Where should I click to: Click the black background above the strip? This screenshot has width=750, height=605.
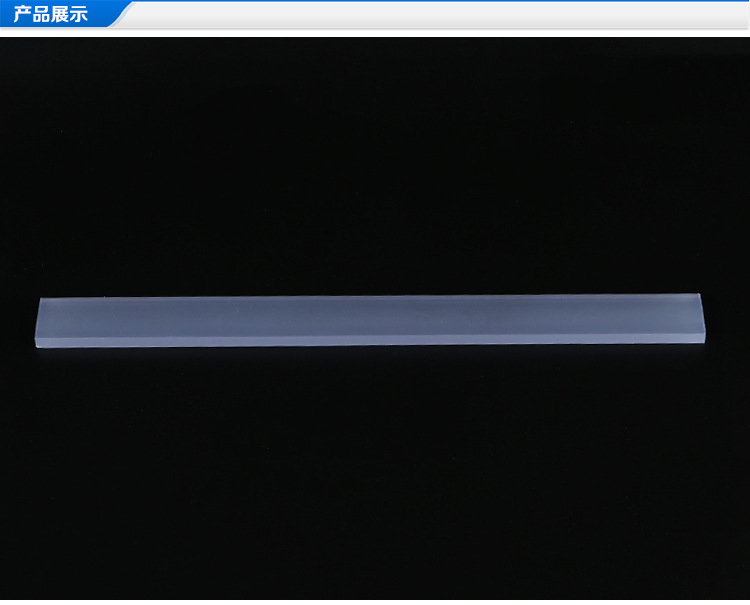375,170
